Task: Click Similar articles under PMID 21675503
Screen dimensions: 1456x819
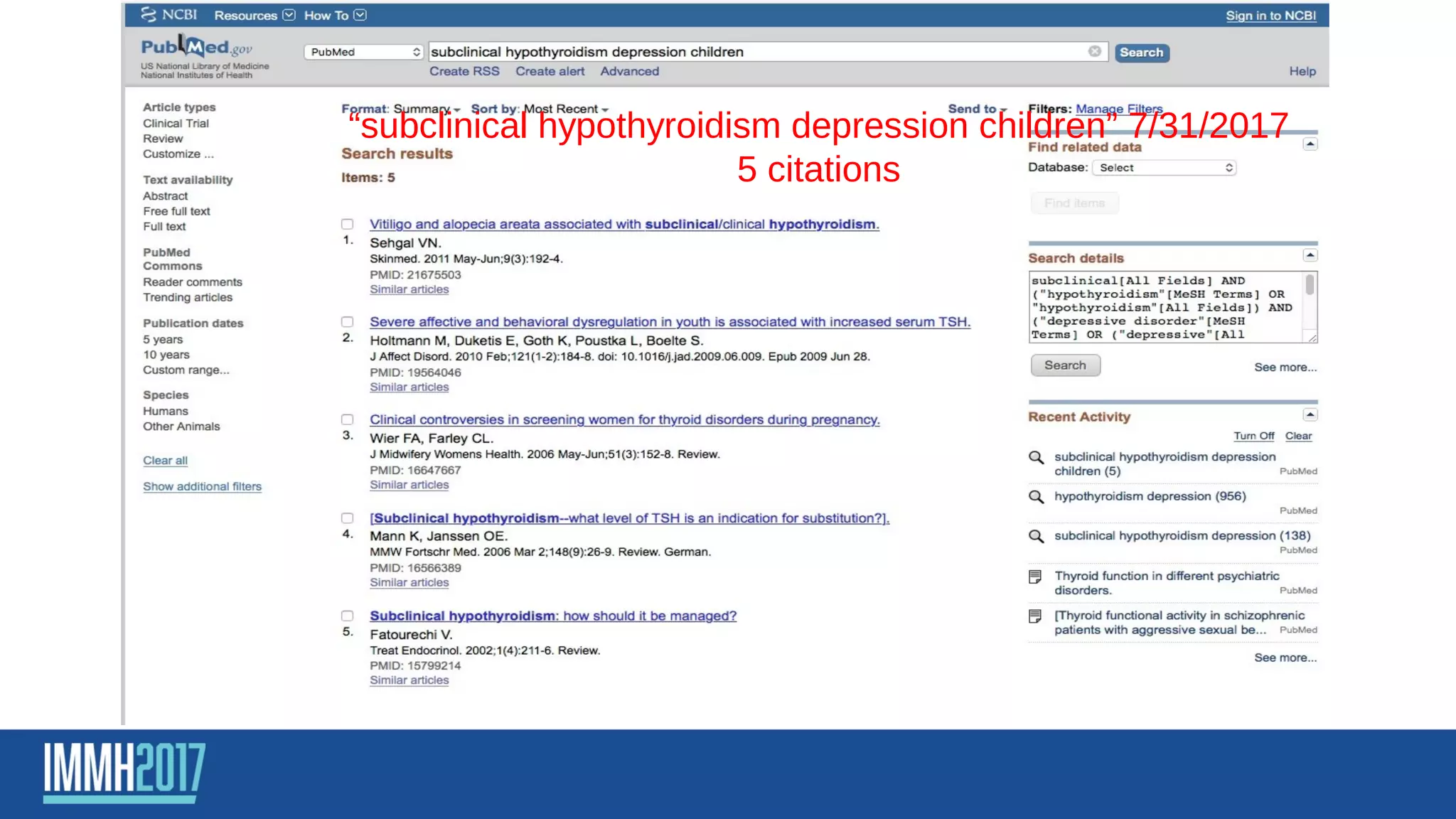Action: click(409, 289)
